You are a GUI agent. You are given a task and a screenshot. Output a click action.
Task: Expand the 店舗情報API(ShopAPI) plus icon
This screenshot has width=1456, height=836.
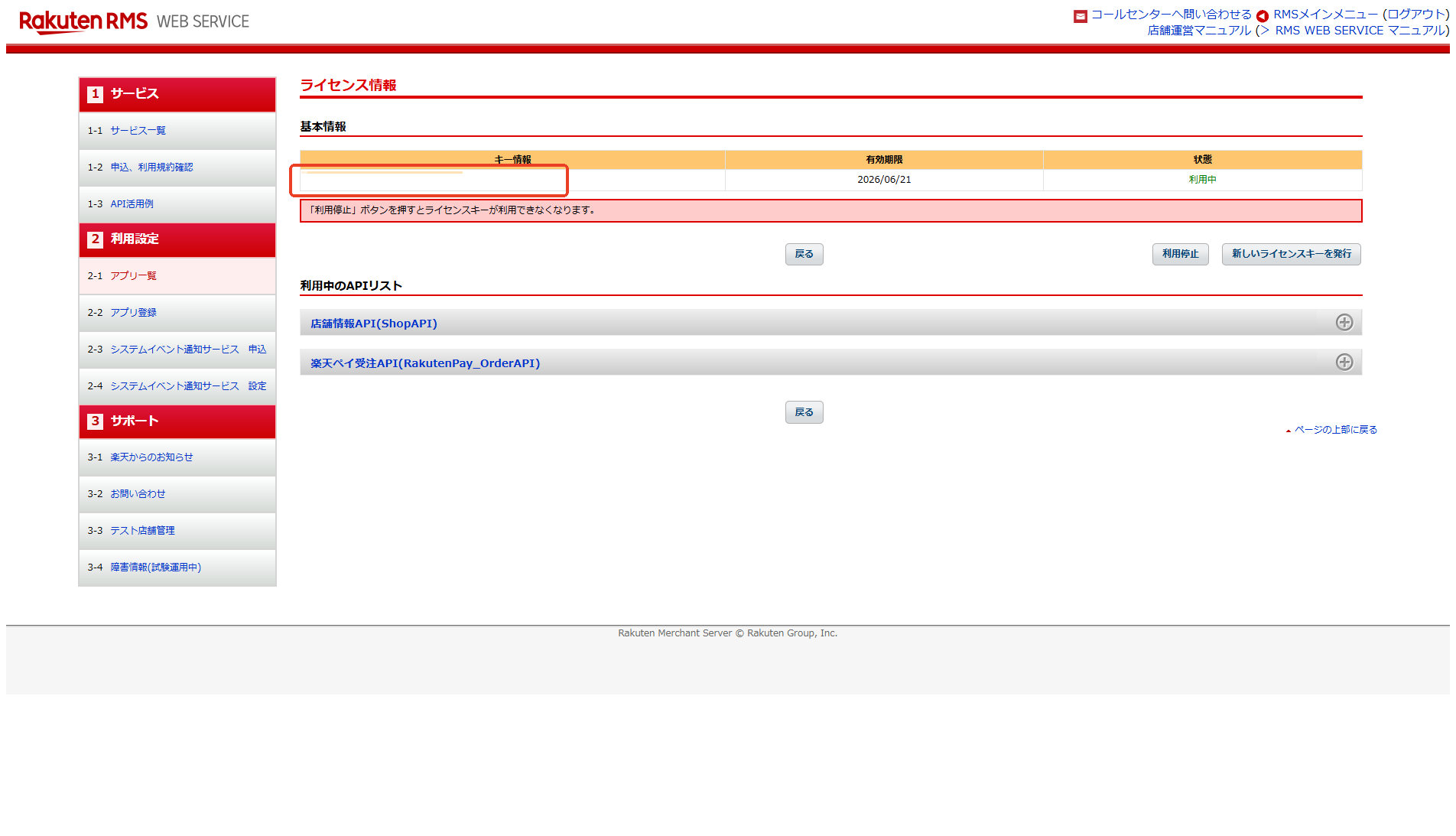pos(1344,323)
